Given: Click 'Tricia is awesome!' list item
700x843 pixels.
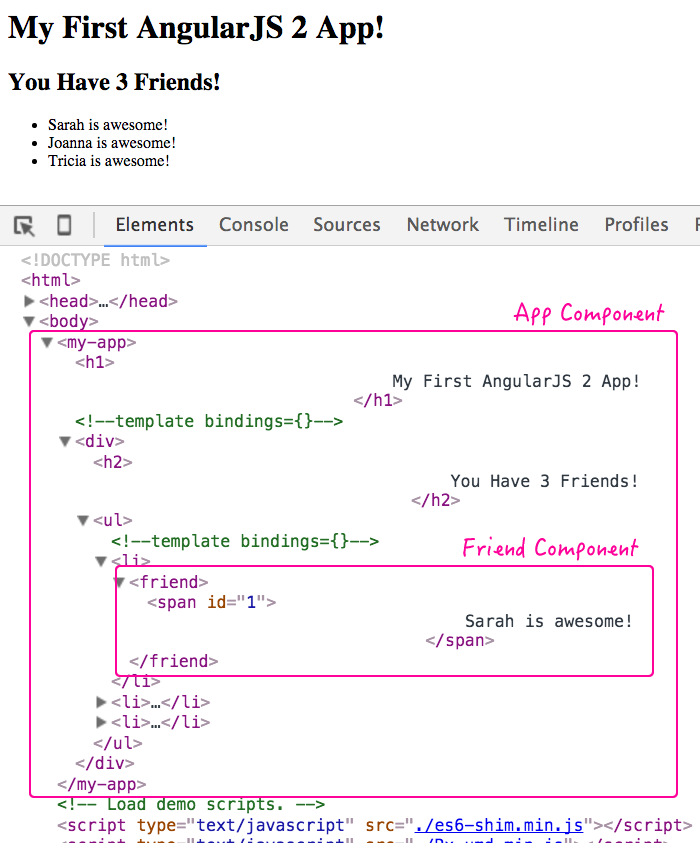Looking at the screenshot, I should pyautogui.click(x=109, y=161).
